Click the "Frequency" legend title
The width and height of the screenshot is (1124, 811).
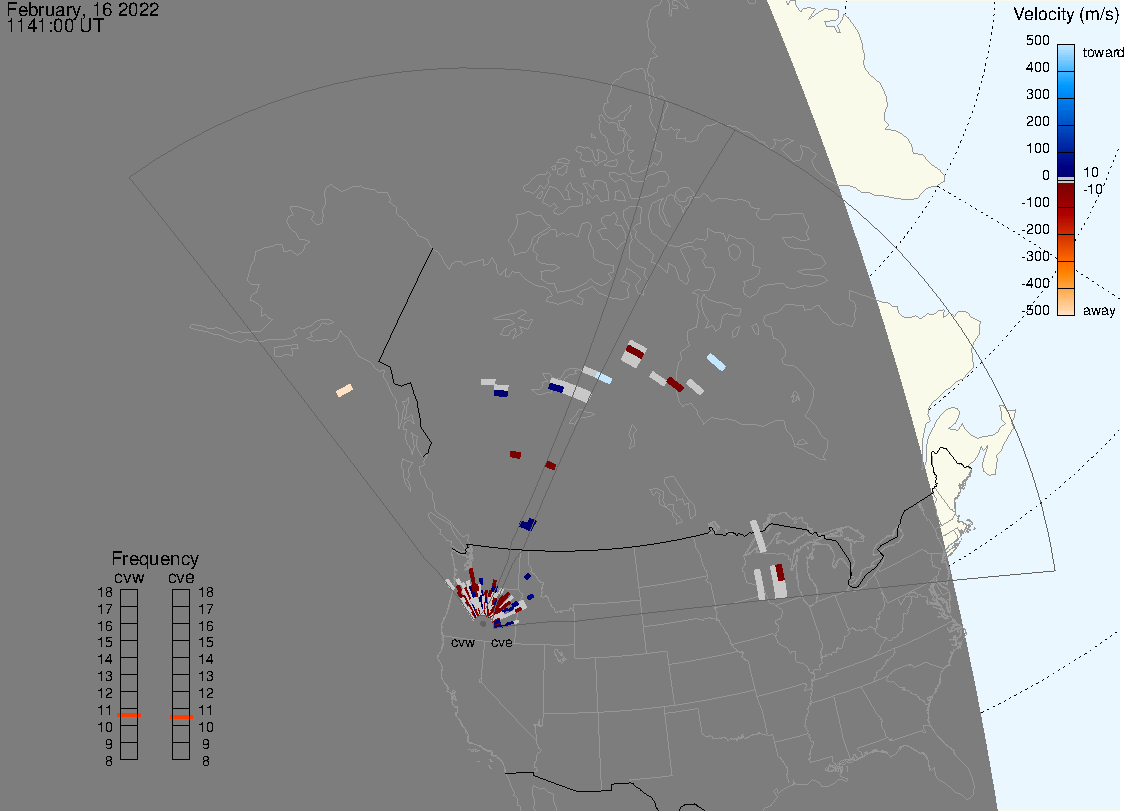tap(155, 559)
